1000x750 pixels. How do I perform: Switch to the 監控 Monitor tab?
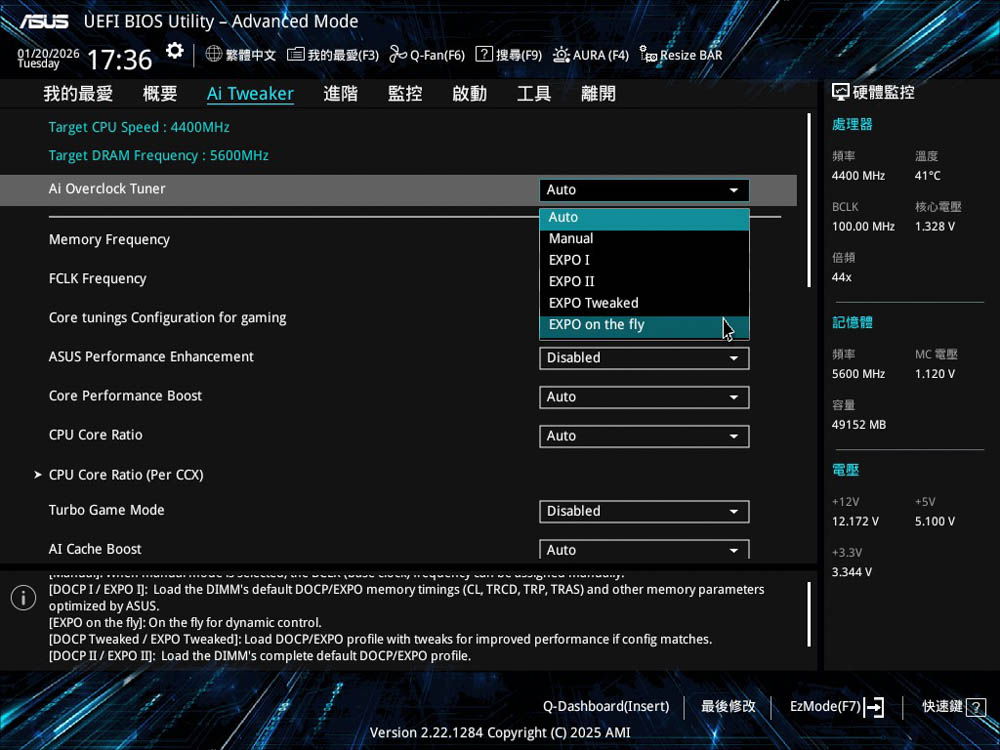pyautogui.click(x=405, y=94)
